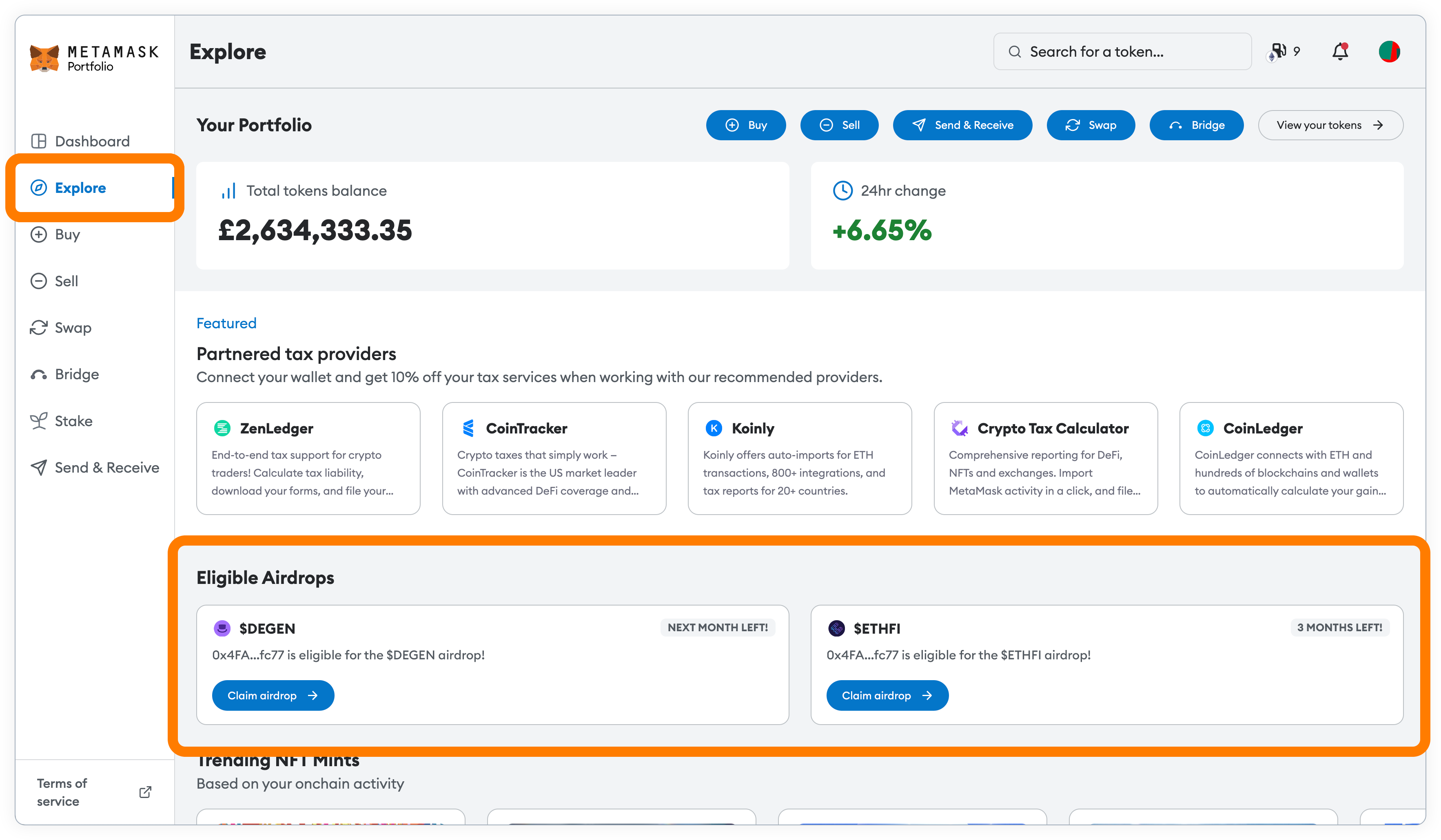Open the Crypto Tax Calculator card

coord(1045,458)
